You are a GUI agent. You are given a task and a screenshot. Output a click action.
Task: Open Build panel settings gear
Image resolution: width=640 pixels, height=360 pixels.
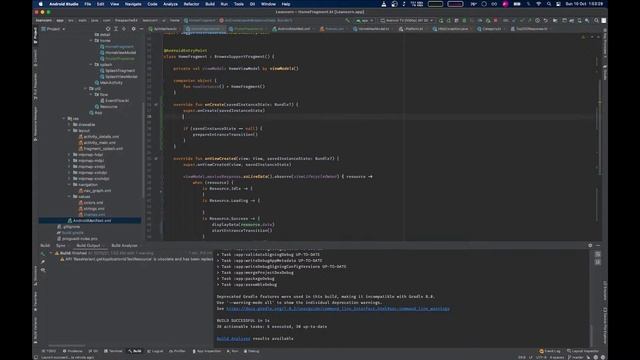coord(590,245)
